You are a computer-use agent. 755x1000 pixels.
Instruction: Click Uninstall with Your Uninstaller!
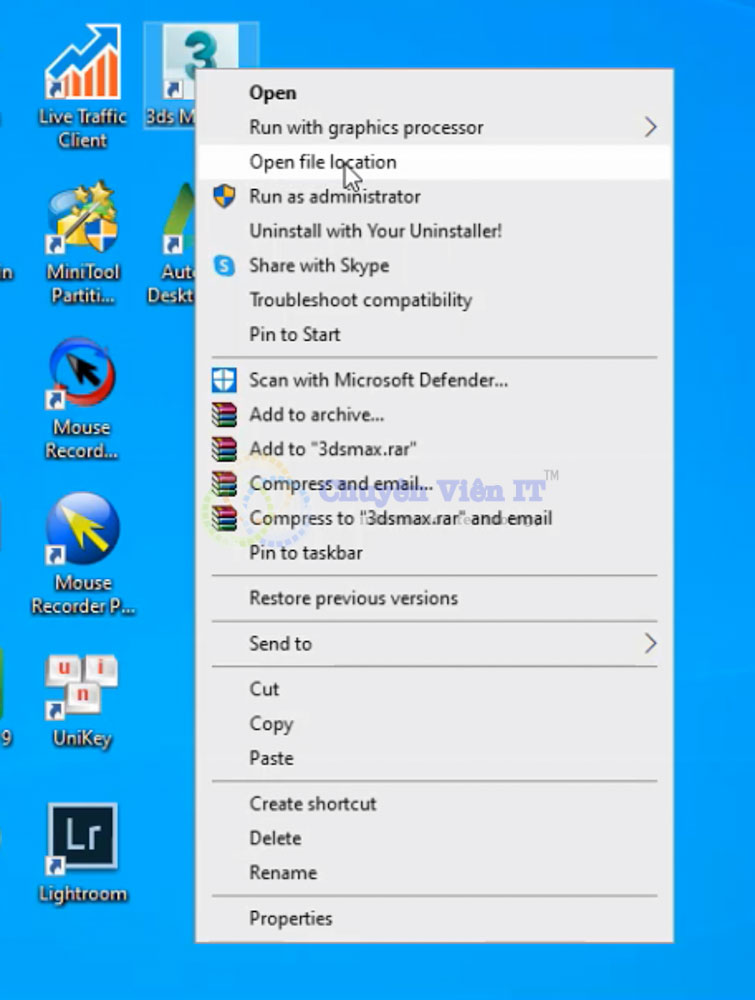pos(375,231)
